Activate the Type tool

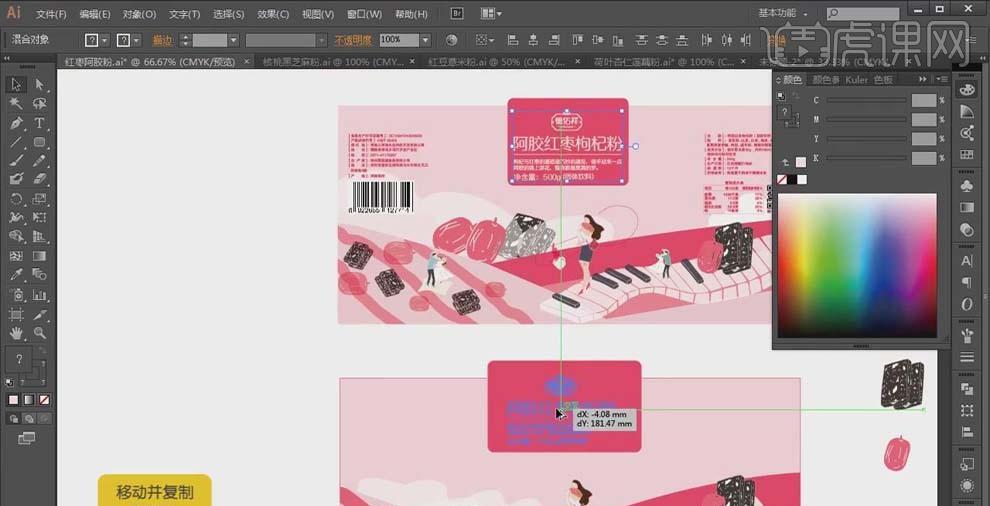[39, 123]
